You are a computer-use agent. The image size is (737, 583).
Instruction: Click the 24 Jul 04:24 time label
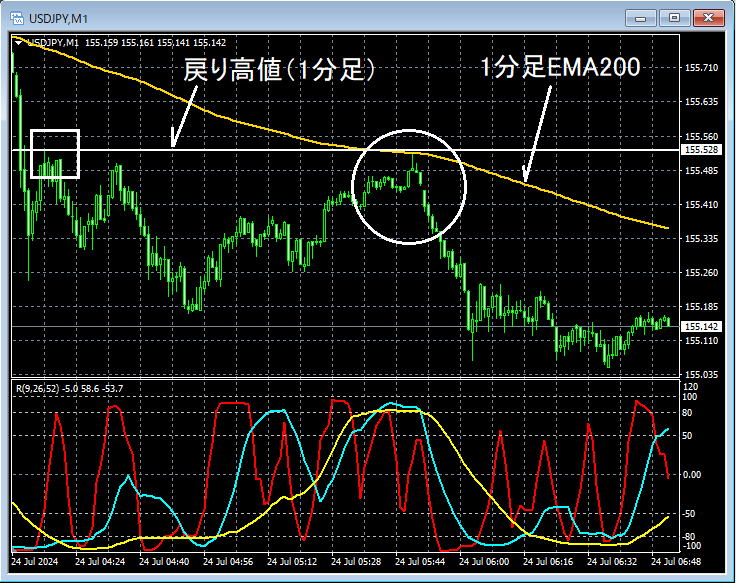pyautogui.click(x=100, y=562)
